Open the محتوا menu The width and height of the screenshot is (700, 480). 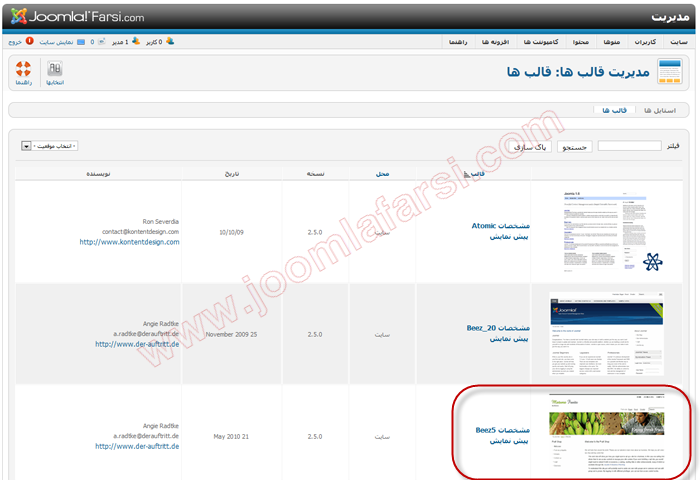pyautogui.click(x=581, y=42)
